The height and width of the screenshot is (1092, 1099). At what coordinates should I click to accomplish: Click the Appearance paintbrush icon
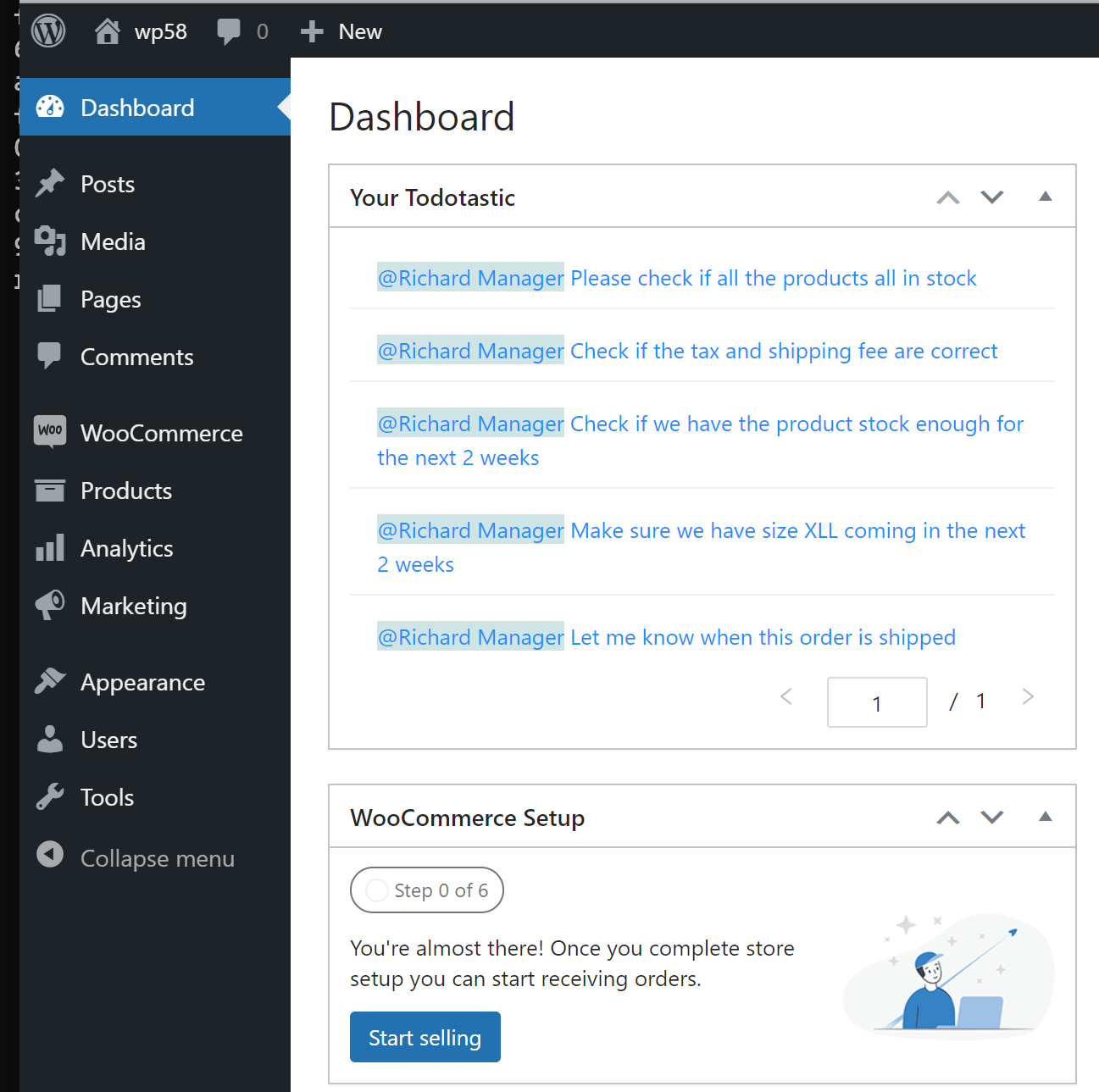[x=50, y=681]
